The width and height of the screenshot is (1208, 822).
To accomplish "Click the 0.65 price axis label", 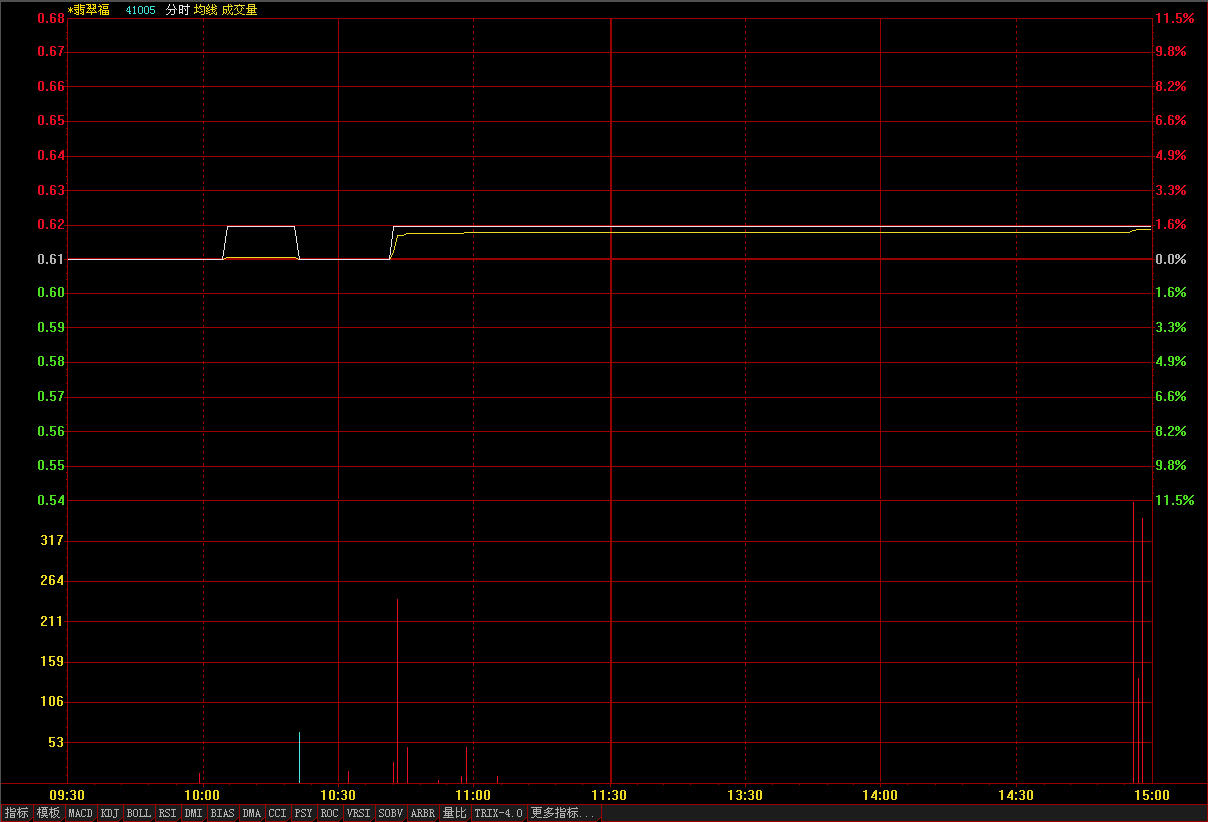I will [51, 121].
